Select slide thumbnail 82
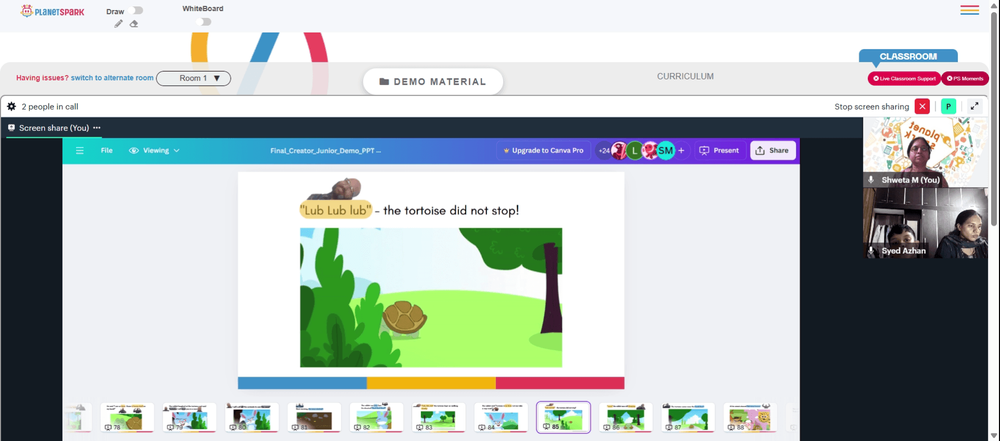The image size is (1000, 441). (x=376, y=417)
